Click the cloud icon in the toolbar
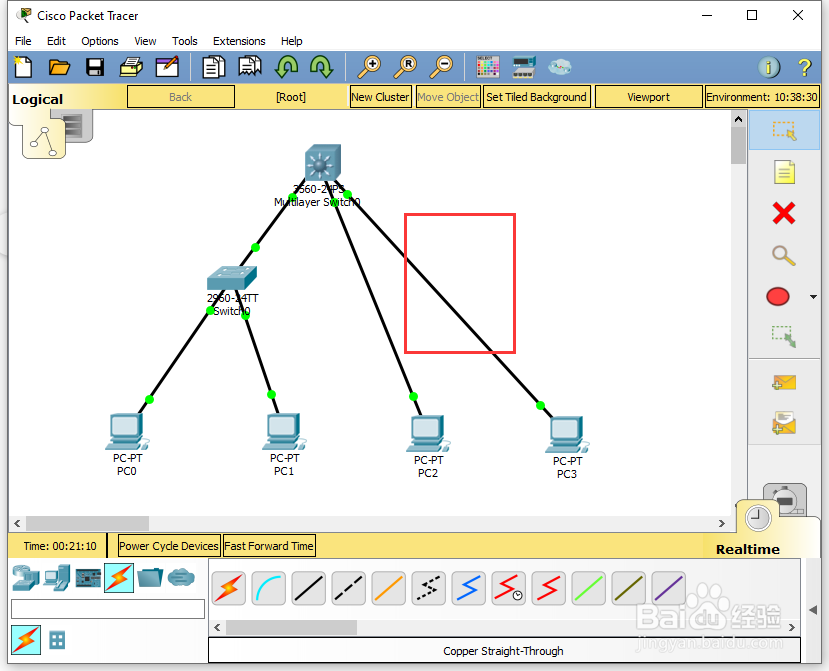The height and width of the screenshot is (671, 829). tap(559, 67)
